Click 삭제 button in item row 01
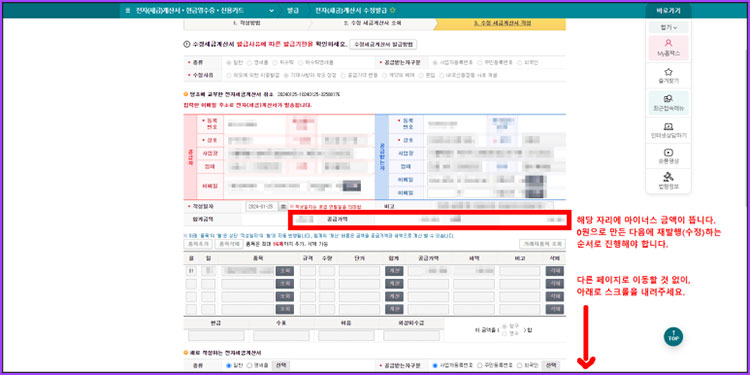The height and width of the screenshot is (375, 750). point(554,271)
